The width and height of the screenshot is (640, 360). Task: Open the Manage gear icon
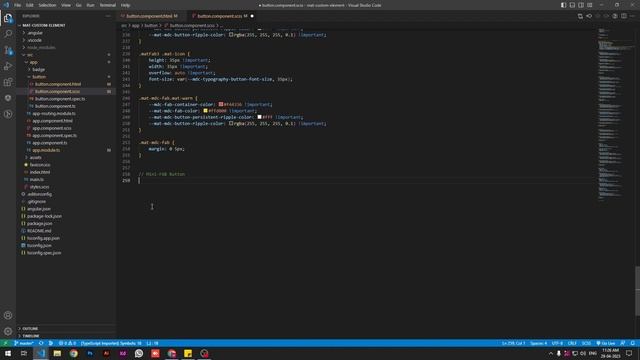tap(8, 331)
